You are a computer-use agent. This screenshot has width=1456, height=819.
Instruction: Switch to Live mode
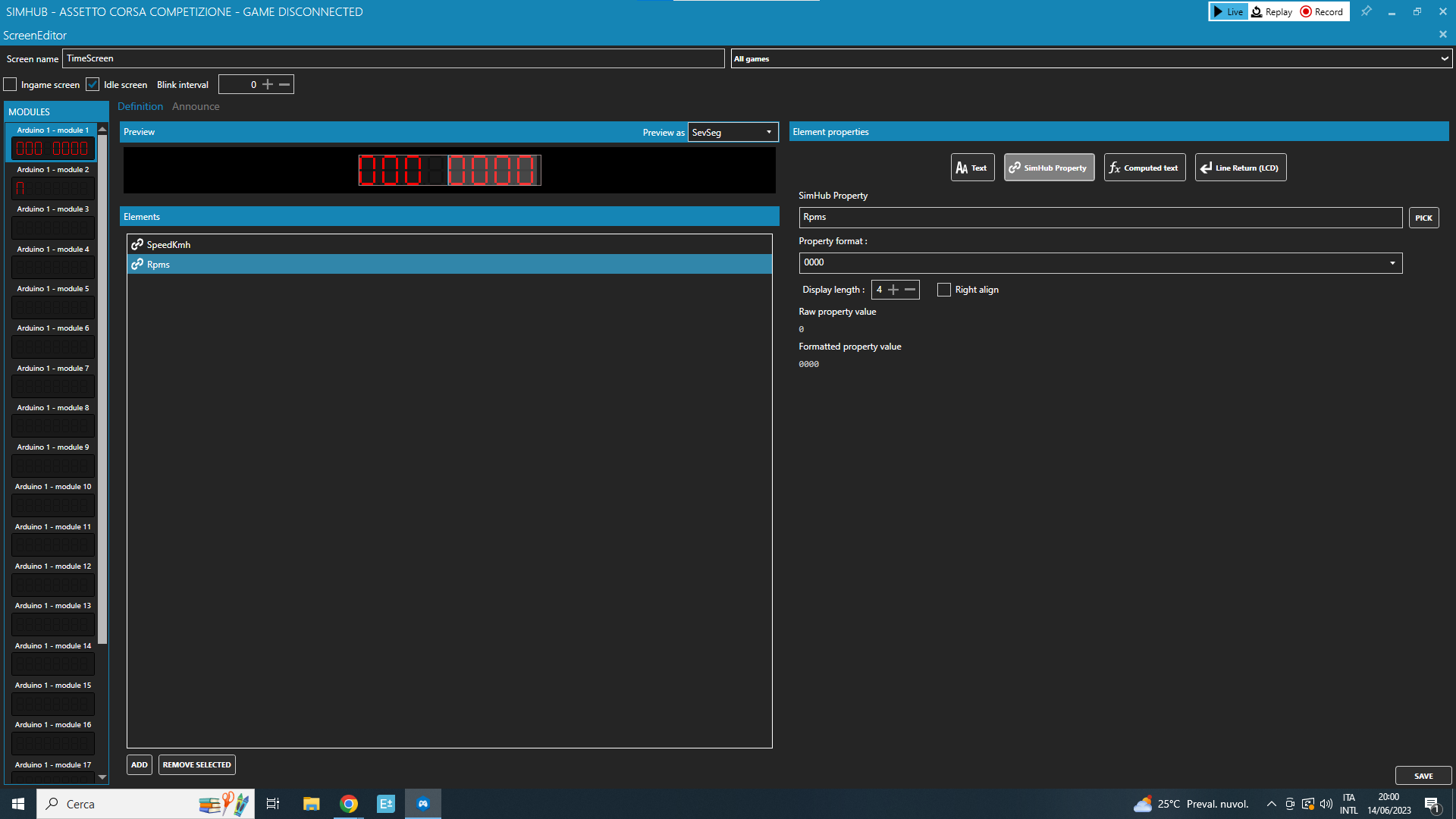[x=1228, y=11]
